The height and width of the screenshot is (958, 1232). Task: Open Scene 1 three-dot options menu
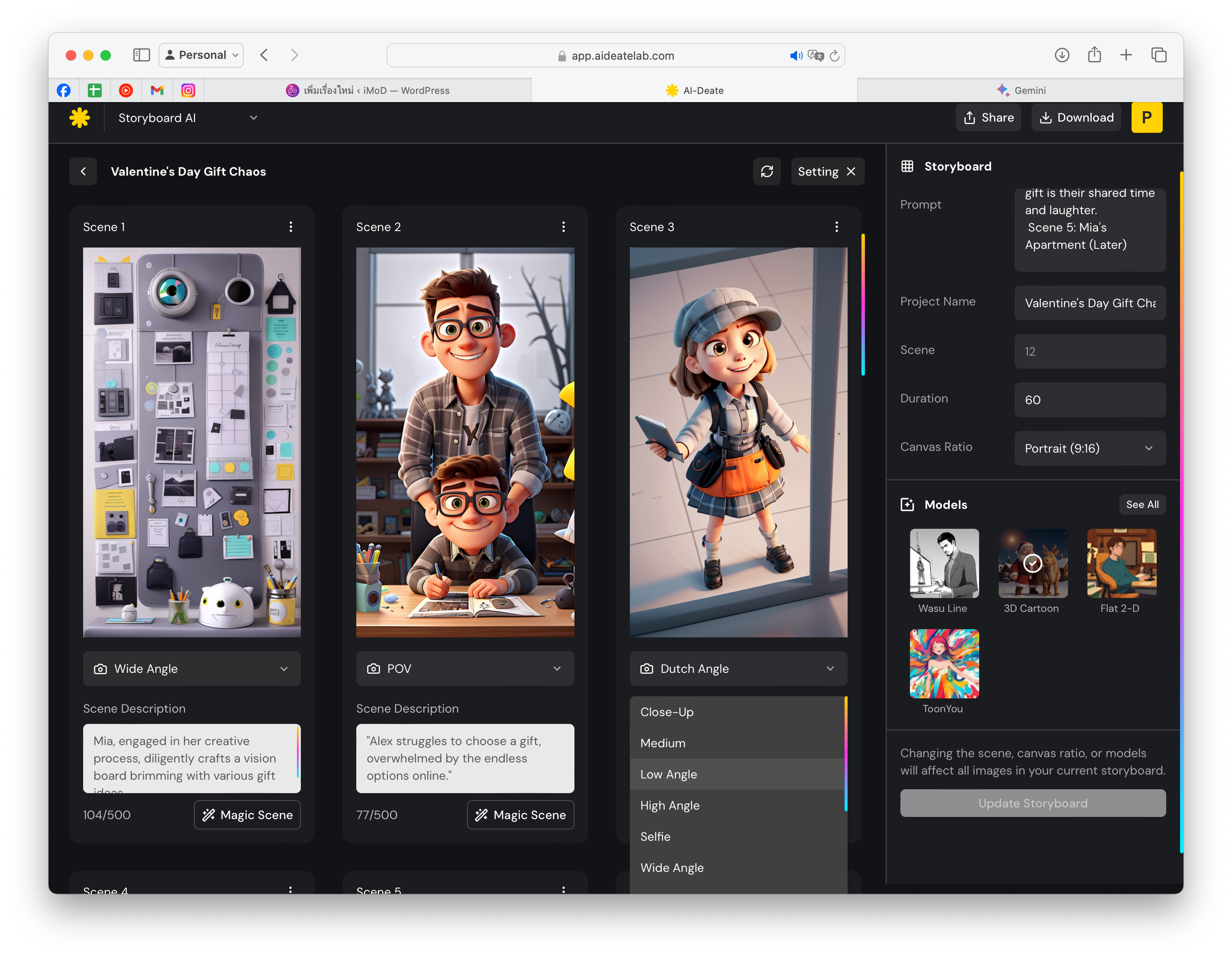pos(290,227)
